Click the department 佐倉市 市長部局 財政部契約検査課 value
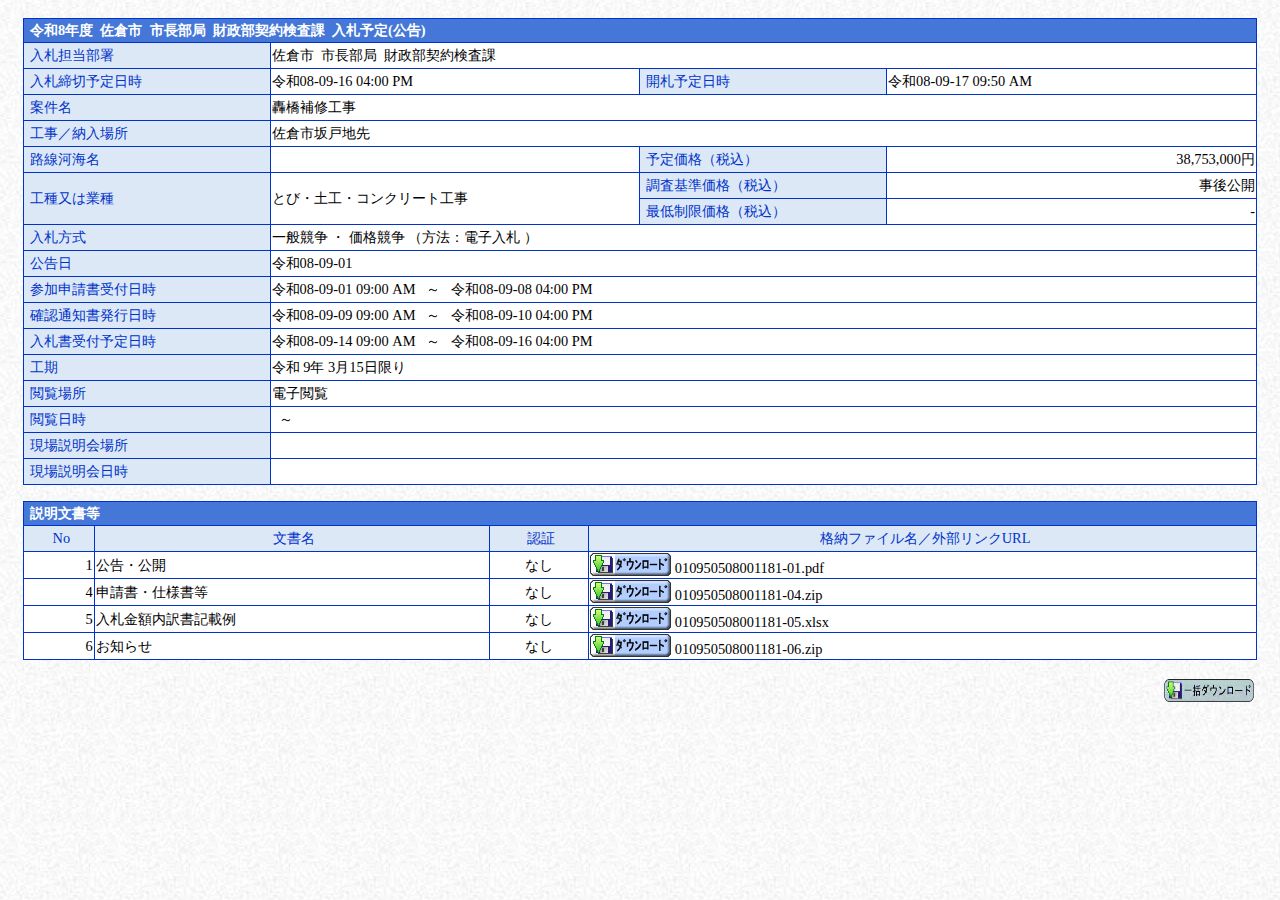Viewport: 1280px width, 900px height. click(384, 56)
